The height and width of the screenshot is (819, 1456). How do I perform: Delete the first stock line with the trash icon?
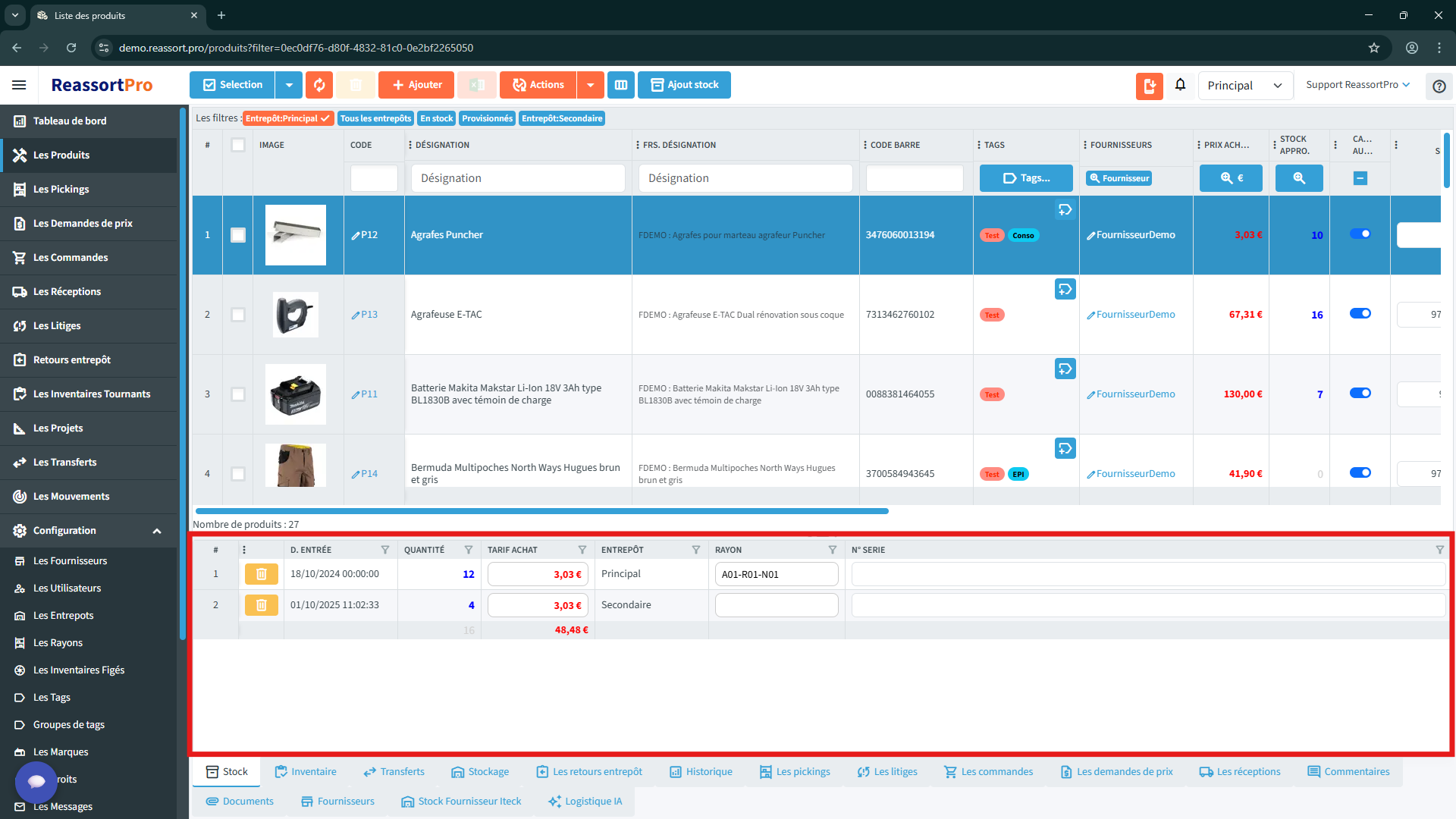pyautogui.click(x=261, y=574)
